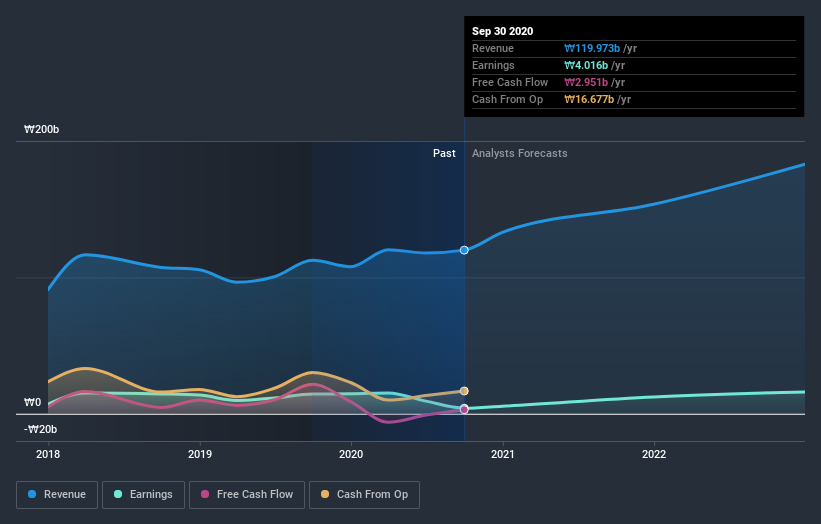Image resolution: width=821 pixels, height=524 pixels.
Task: Click the Cash From Op row label in tooltip
Action: point(507,99)
